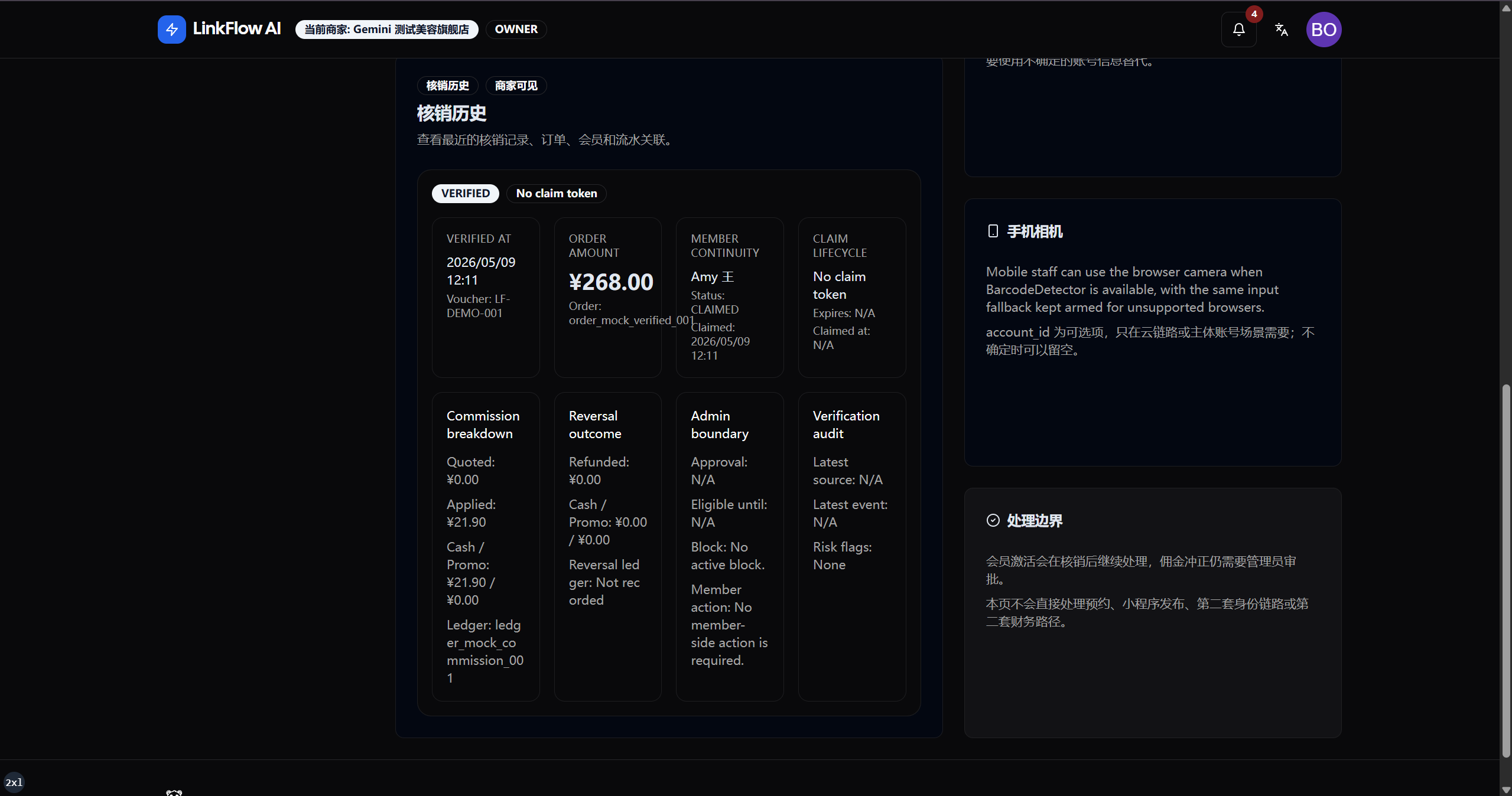Click the CLAIM LIFECYCLE label
Screen dimensions: 1512x796
tap(840, 246)
